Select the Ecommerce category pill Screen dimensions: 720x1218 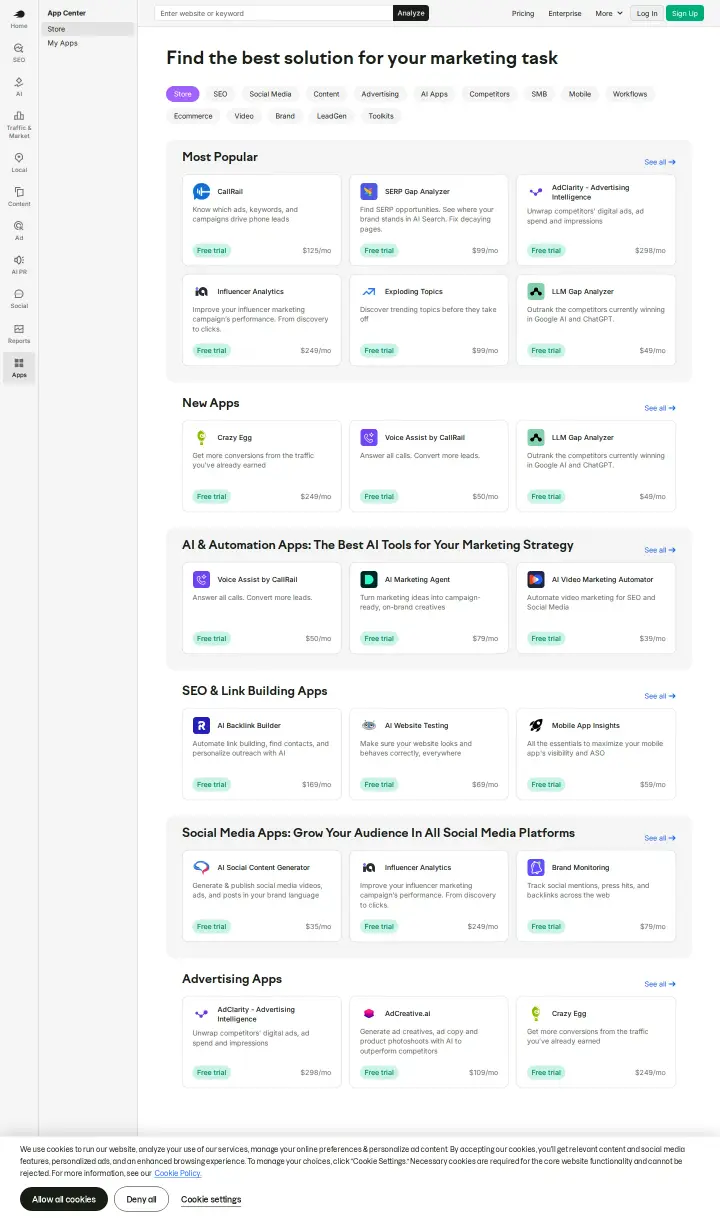(x=193, y=116)
